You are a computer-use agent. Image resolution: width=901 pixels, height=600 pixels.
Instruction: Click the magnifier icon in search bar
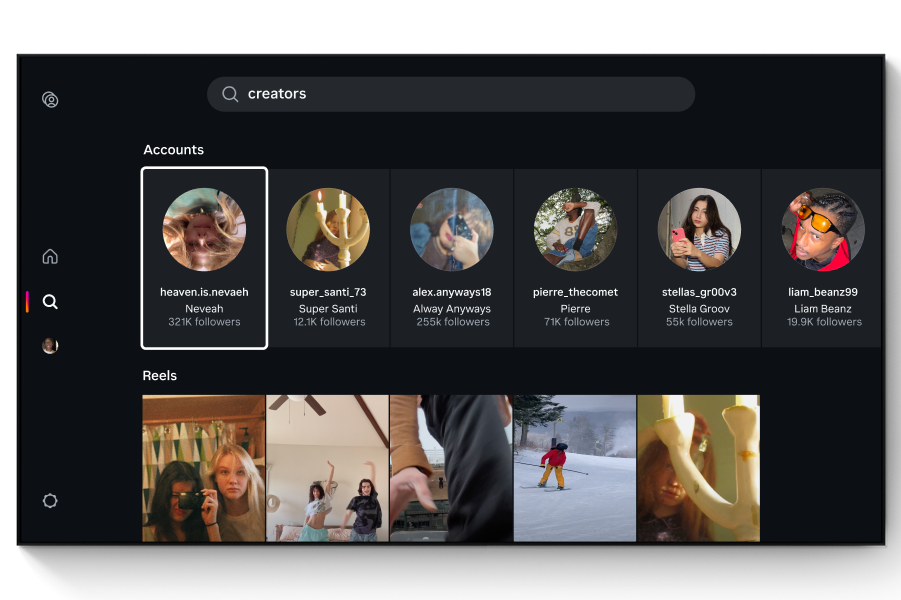pos(230,94)
